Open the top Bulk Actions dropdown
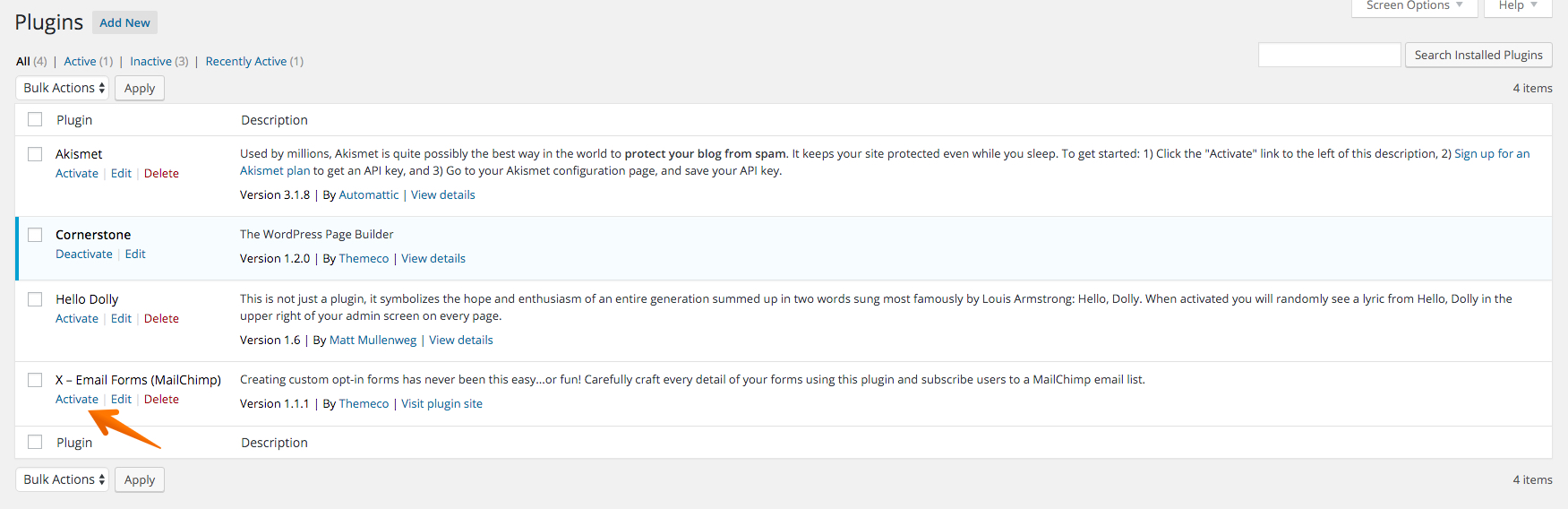This screenshot has width=1568, height=509. coord(62,88)
